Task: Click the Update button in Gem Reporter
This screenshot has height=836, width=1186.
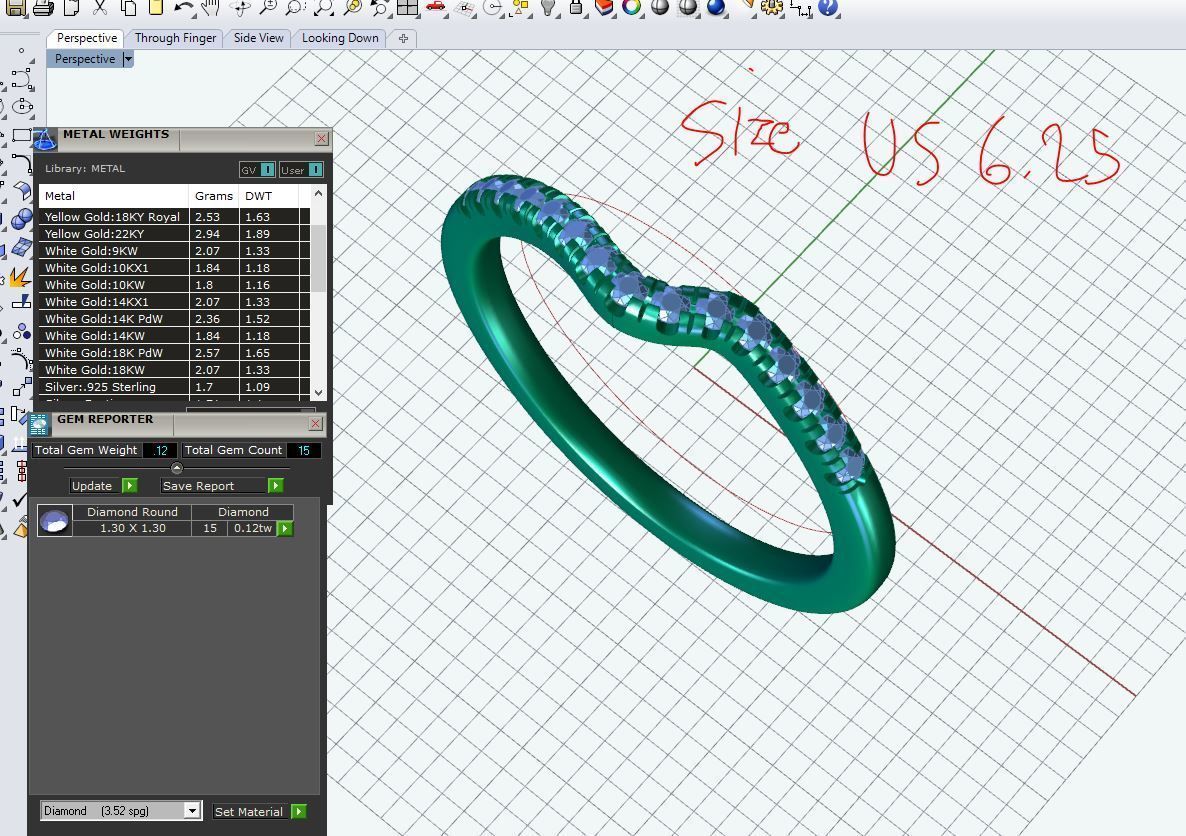Action: pyautogui.click(x=104, y=486)
